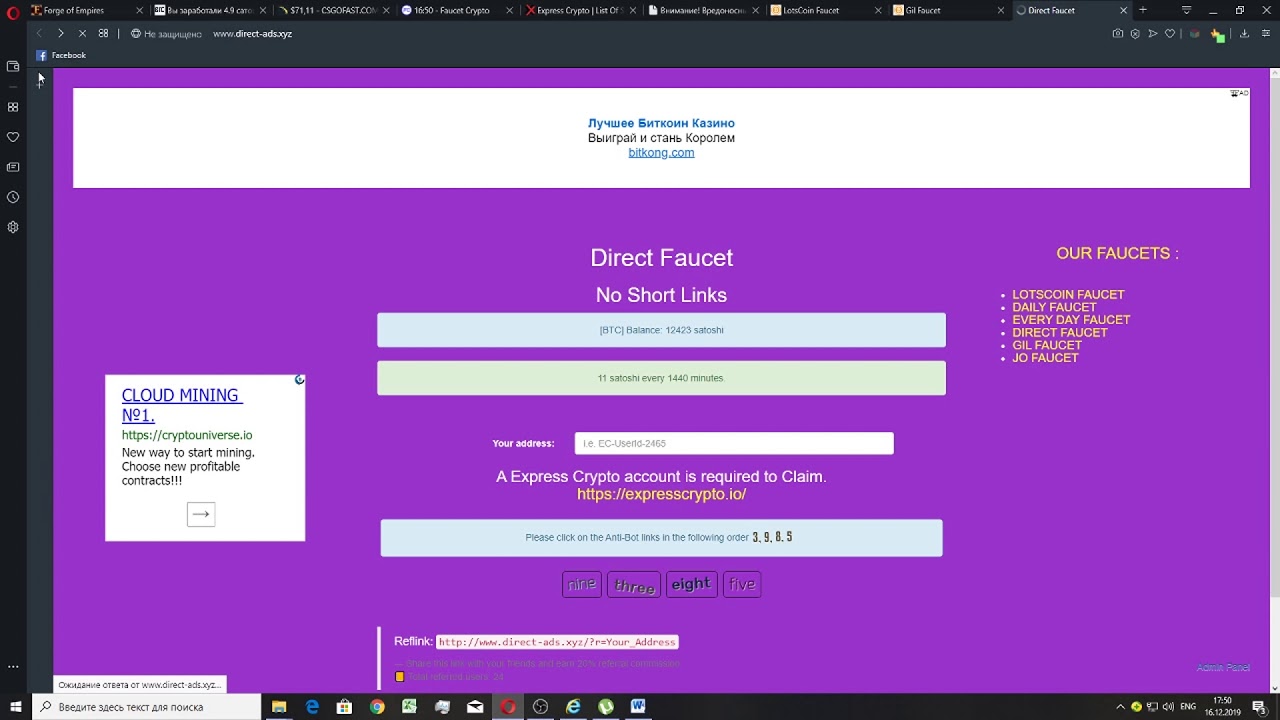Click the 'five' anti-bot link

(742, 584)
